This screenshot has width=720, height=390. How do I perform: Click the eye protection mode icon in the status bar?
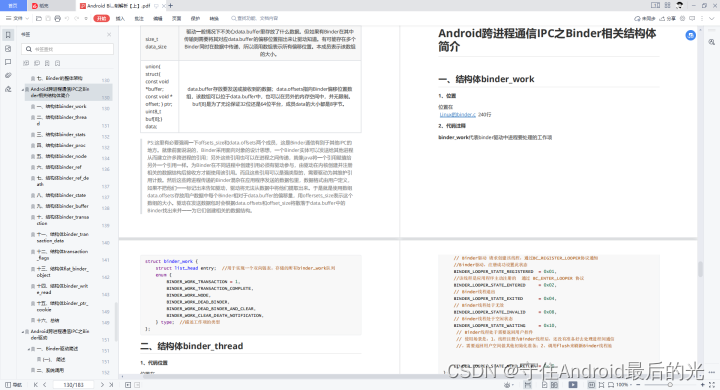coord(507,385)
